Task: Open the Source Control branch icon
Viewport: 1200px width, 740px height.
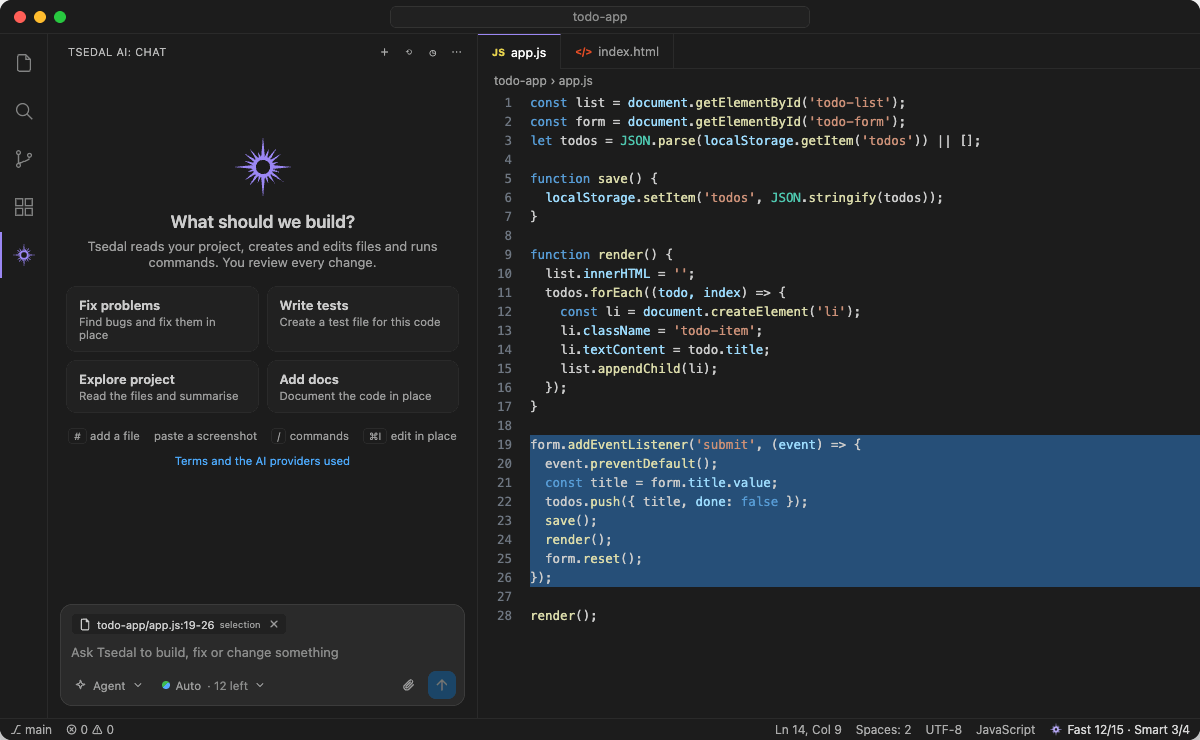Action: pos(24,159)
